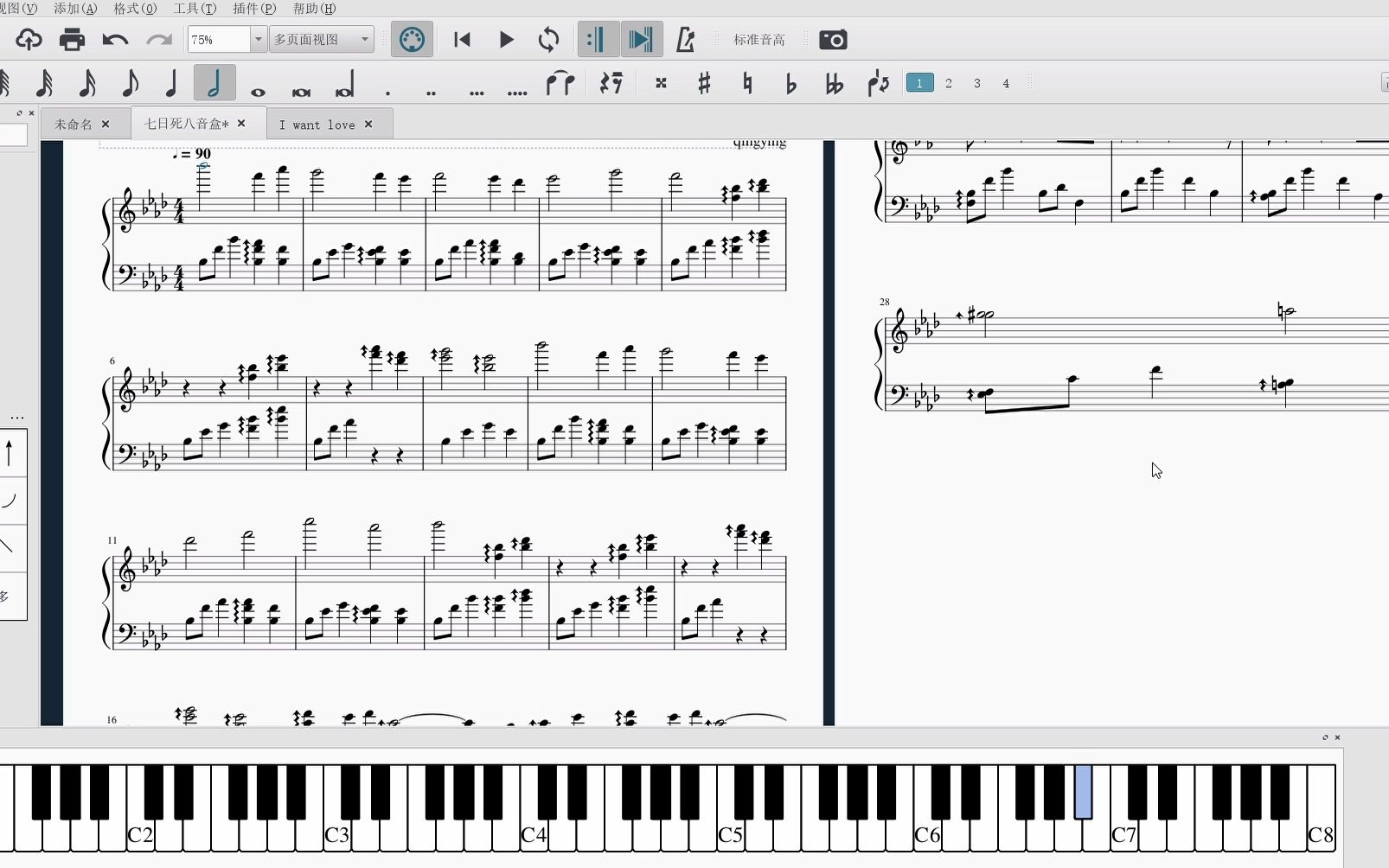Rewind playback to start
Viewport: 1389px width, 868px height.
(x=462, y=40)
